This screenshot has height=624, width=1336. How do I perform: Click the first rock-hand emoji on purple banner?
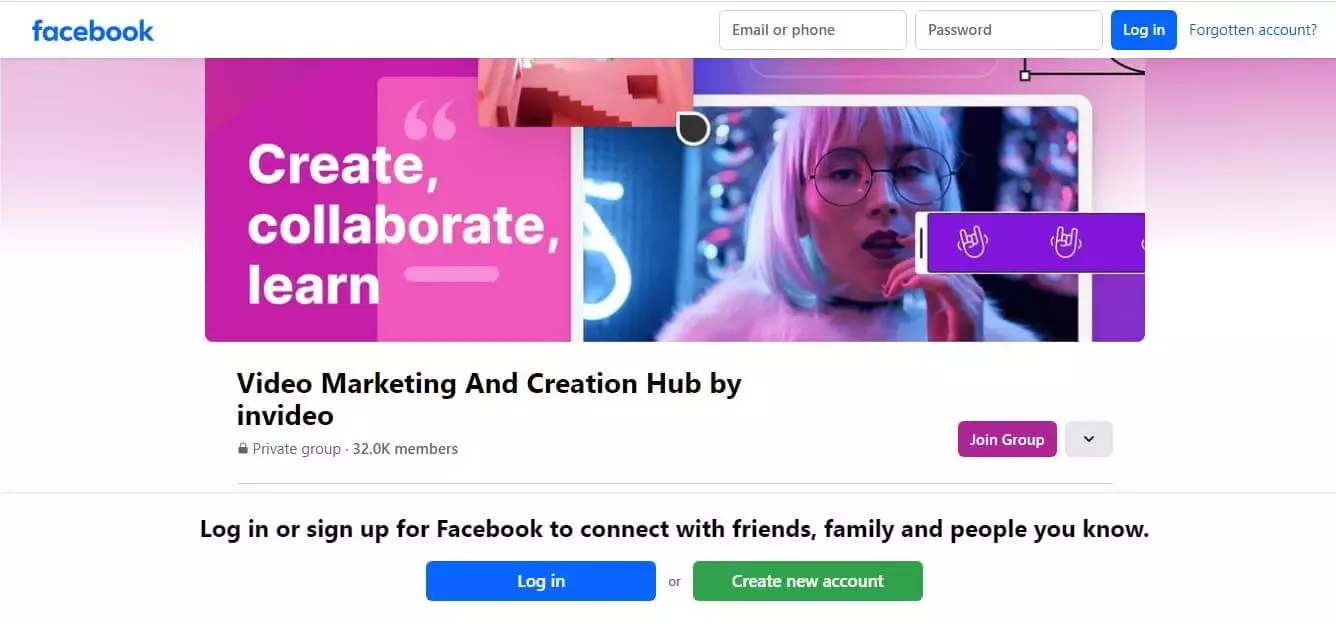[972, 241]
